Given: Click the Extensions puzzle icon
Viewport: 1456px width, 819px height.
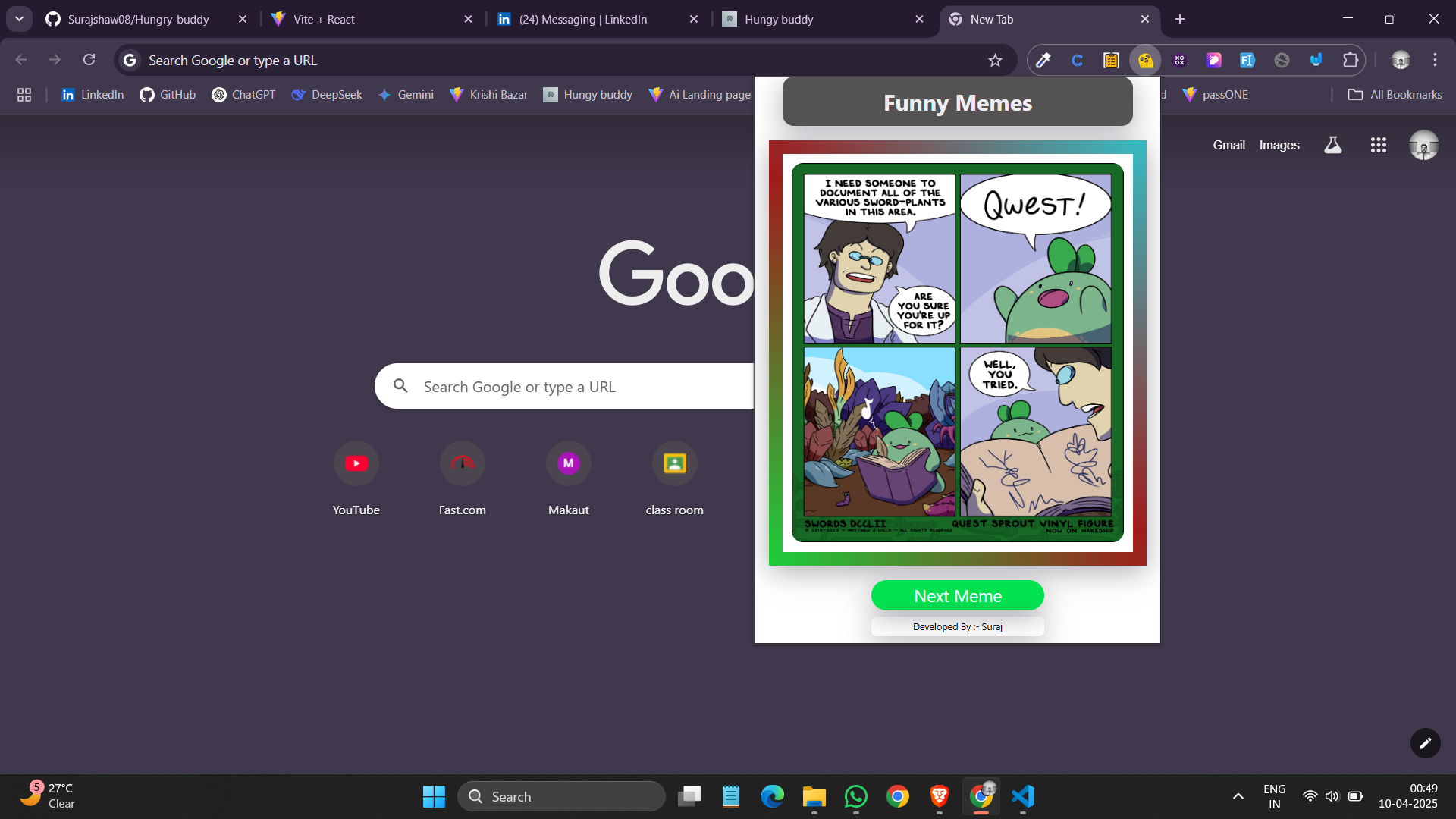Looking at the screenshot, I should pos(1350,61).
